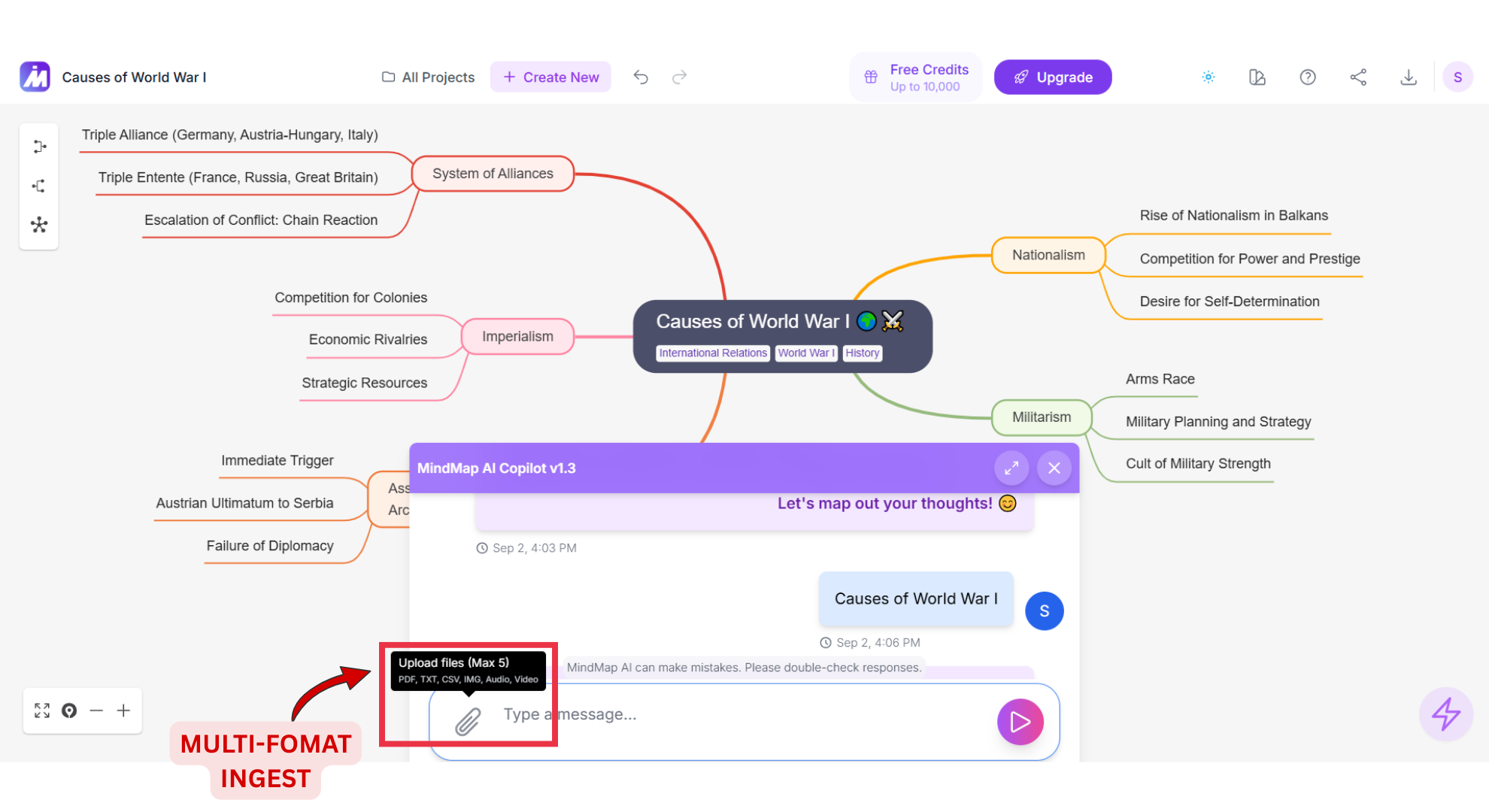Select the radial layout icon in sidebar

point(39,225)
